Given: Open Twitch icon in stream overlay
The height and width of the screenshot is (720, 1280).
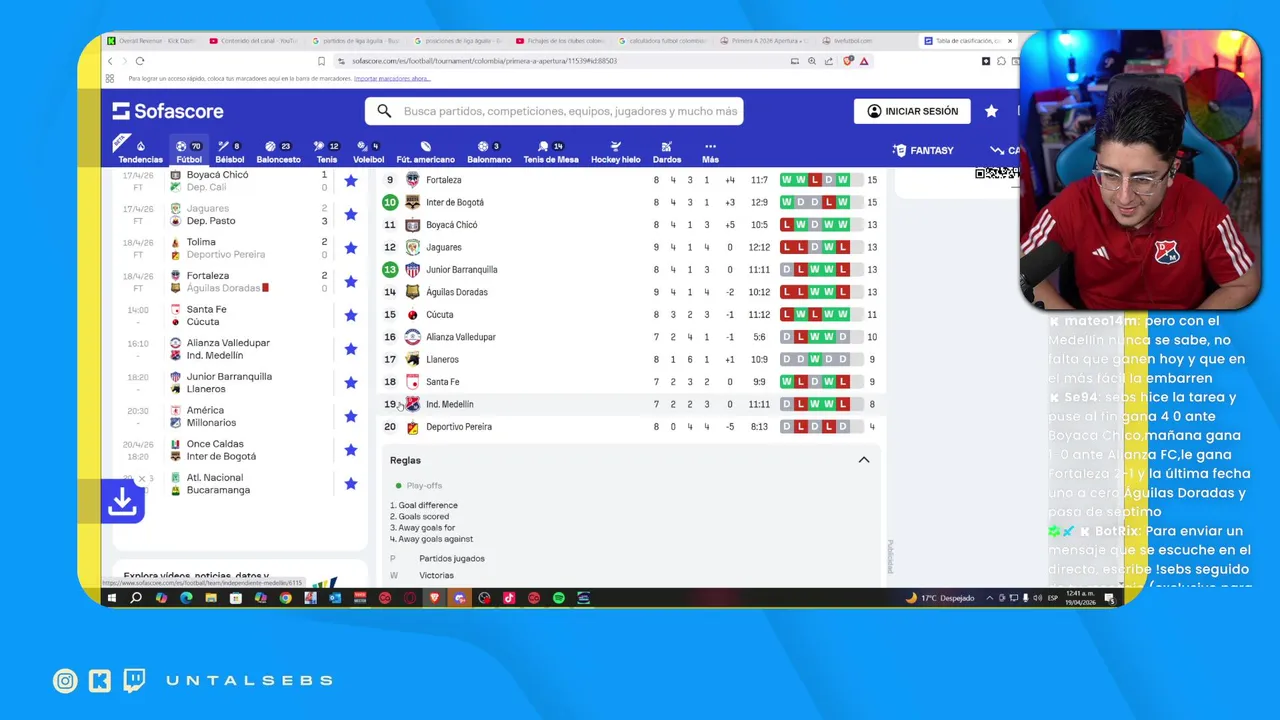Looking at the screenshot, I should [x=134, y=681].
